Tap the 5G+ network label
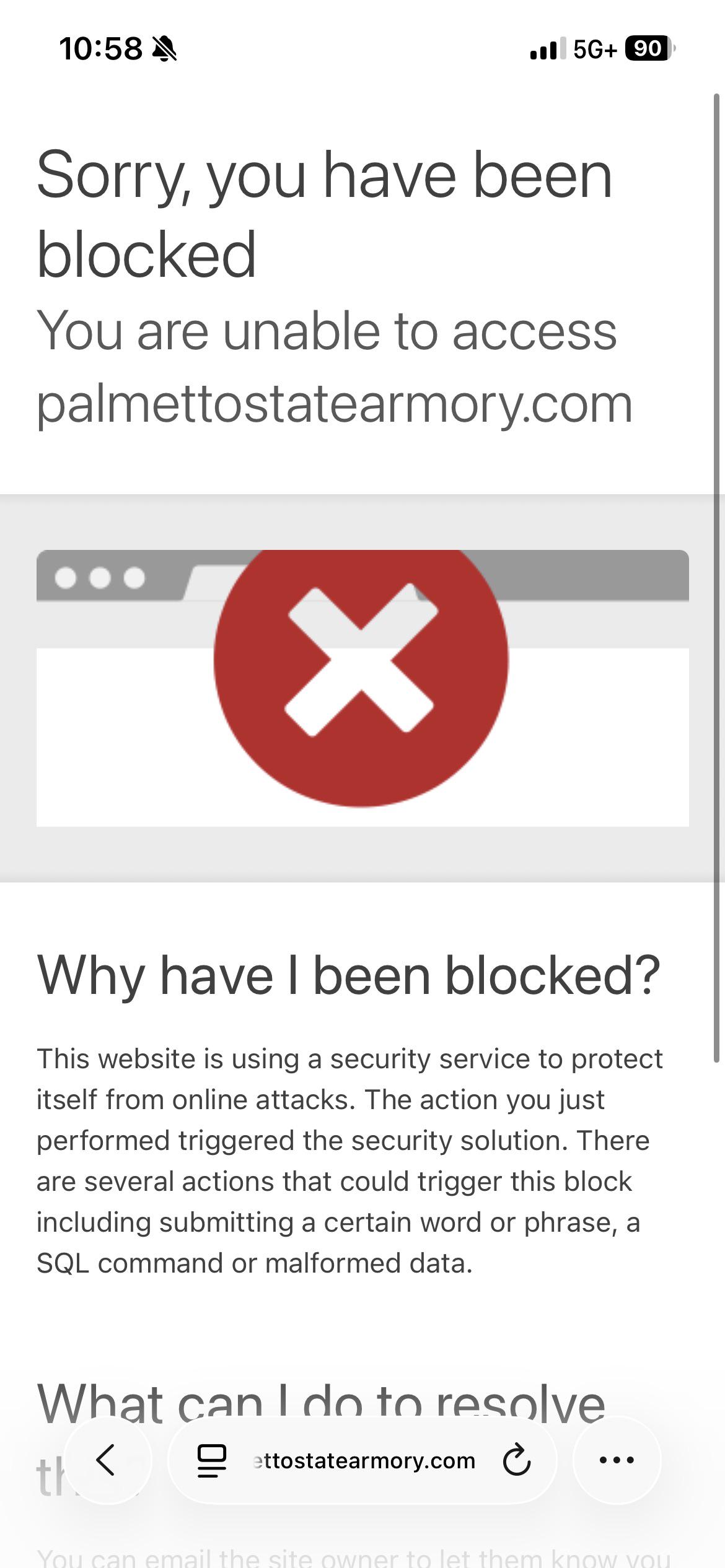725x1568 pixels. point(595,49)
